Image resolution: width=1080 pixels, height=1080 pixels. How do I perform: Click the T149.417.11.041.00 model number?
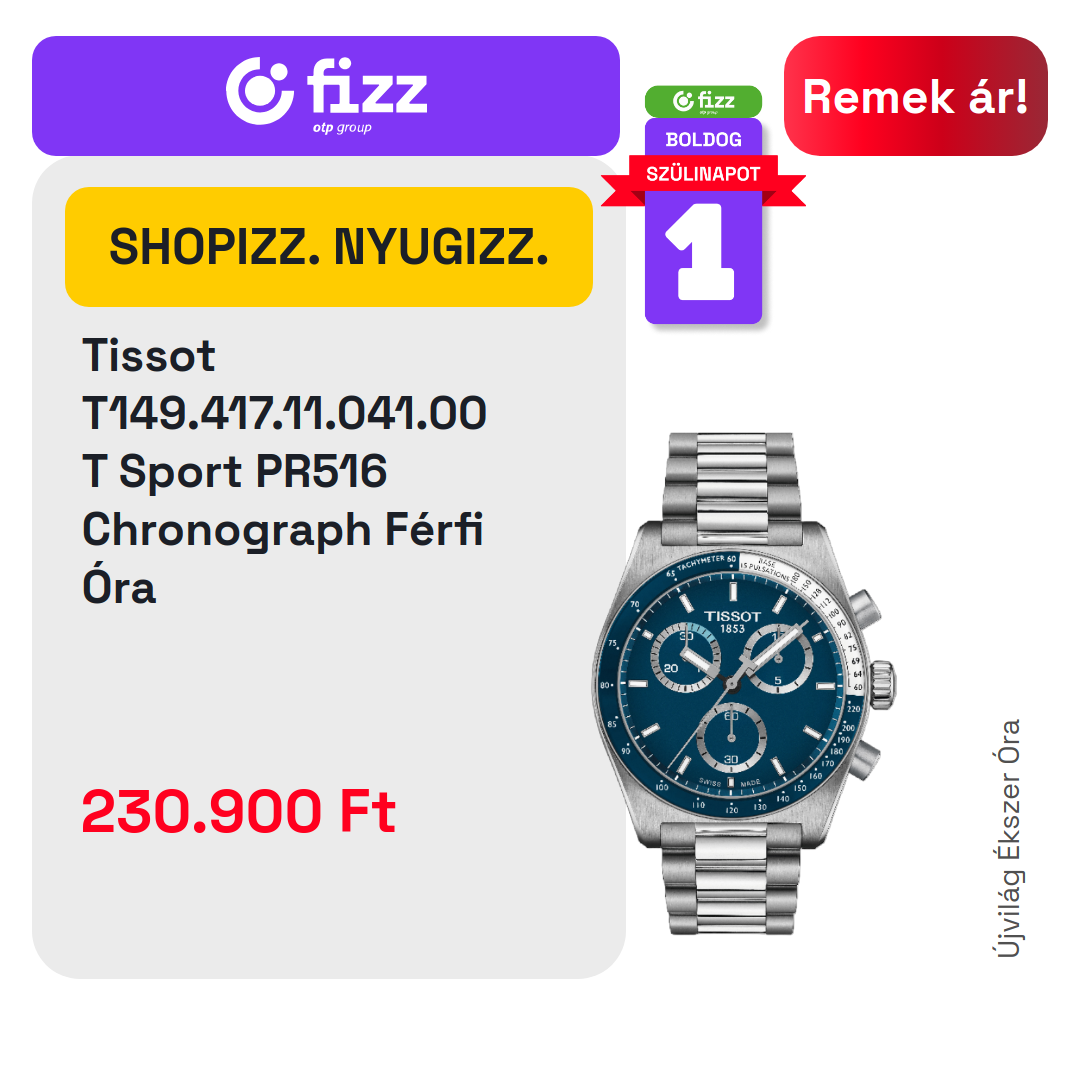pos(284,413)
